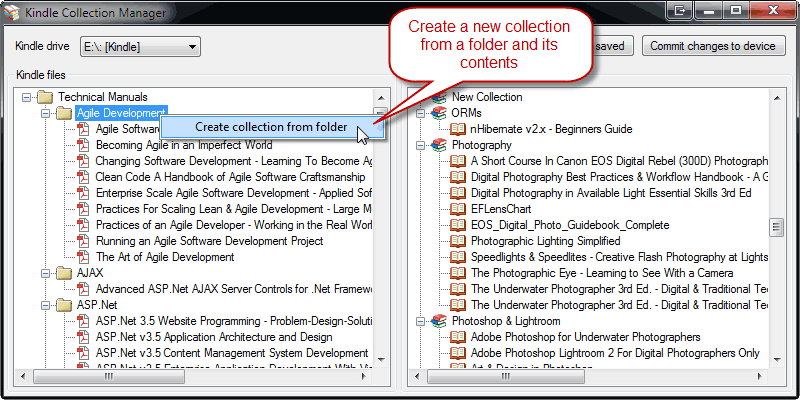
Task: Collapse the ORMs collection node
Action: pyautogui.click(x=420, y=113)
